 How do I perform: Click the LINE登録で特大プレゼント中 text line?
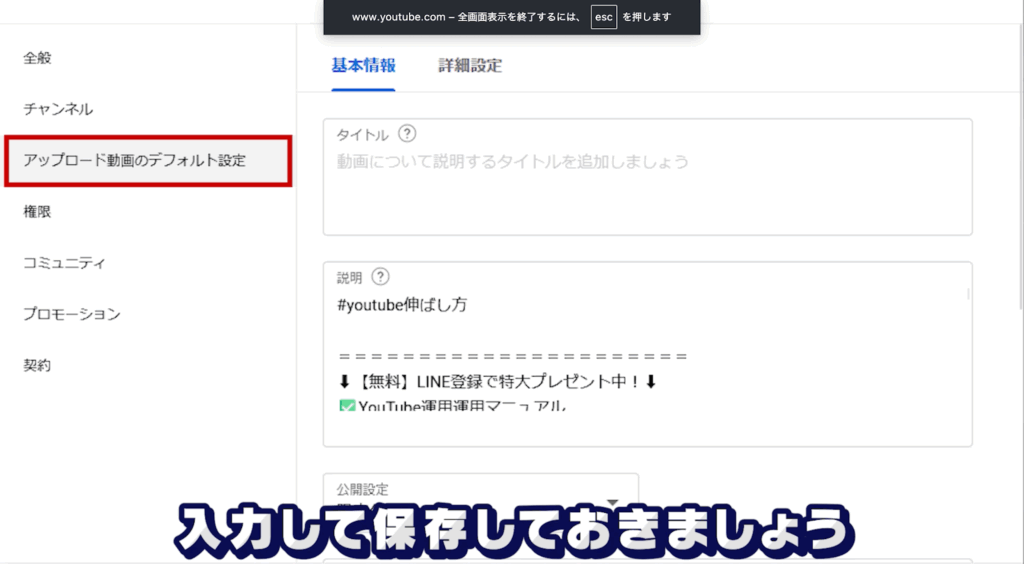click(510, 381)
